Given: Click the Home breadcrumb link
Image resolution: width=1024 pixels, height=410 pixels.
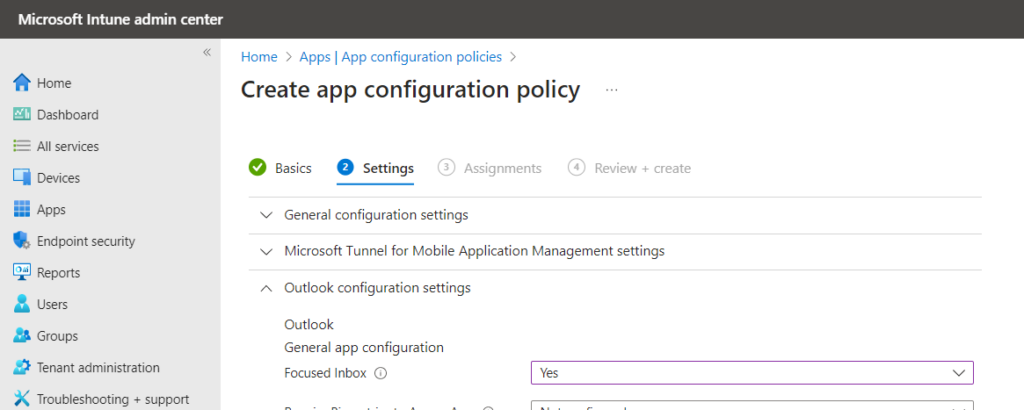Looking at the screenshot, I should pos(259,57).
